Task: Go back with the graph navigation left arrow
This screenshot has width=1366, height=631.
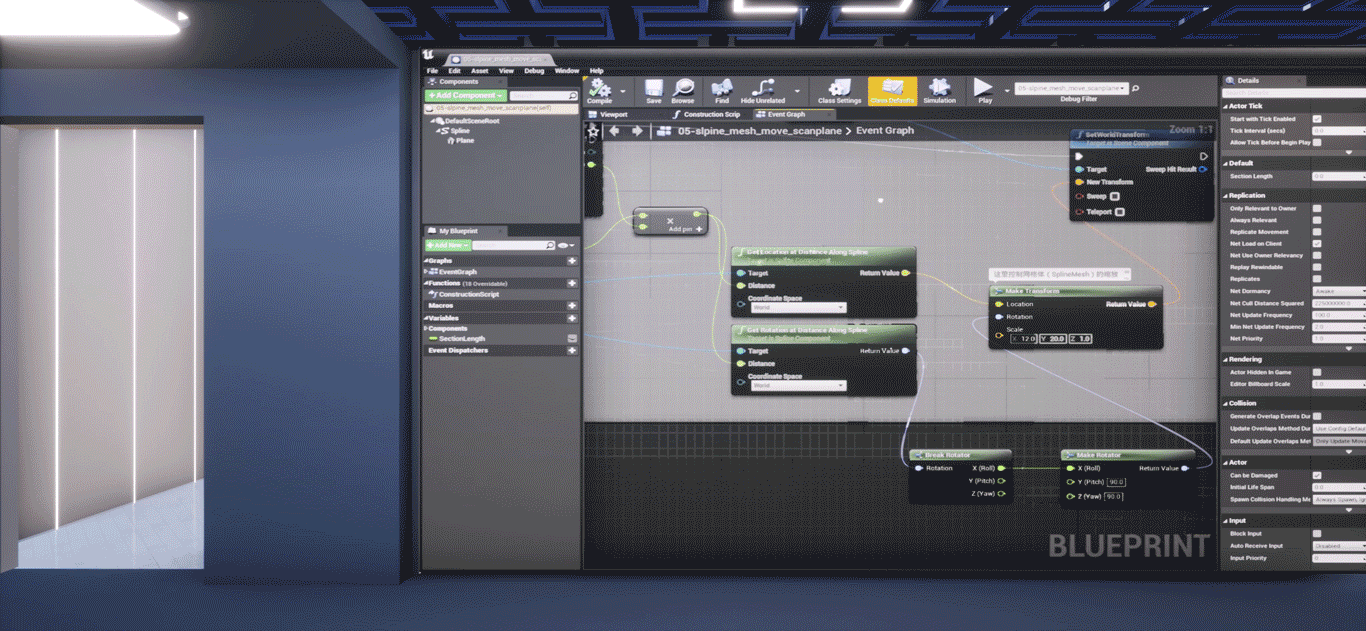Action: [615, 131]
